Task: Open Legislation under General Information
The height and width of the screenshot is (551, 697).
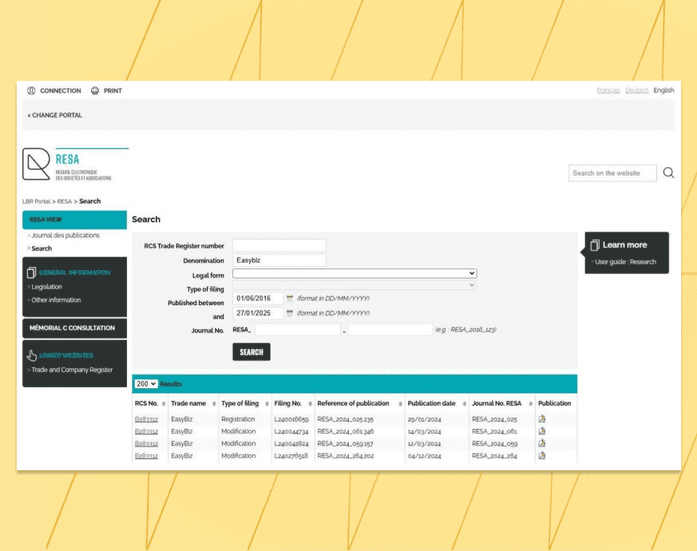Action: (x=47, y=287)
